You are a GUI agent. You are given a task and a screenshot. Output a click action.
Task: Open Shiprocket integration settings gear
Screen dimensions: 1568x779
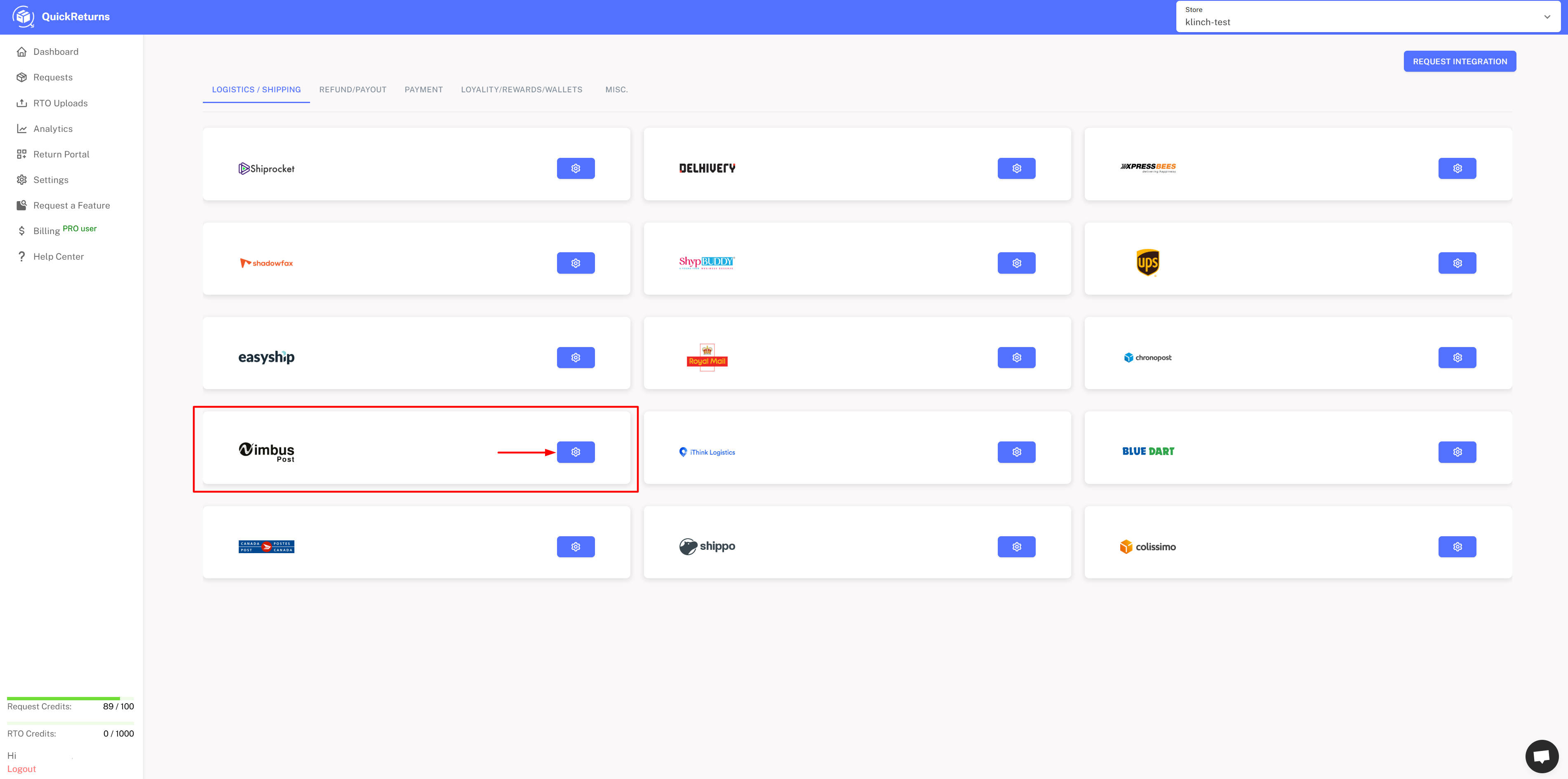click(x=575, y=169)
